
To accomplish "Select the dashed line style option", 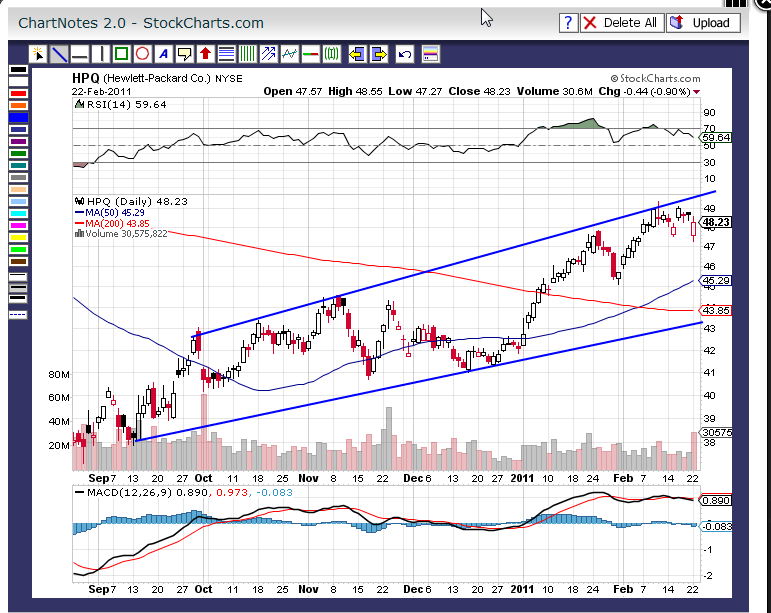I will (x=18, y=314).
